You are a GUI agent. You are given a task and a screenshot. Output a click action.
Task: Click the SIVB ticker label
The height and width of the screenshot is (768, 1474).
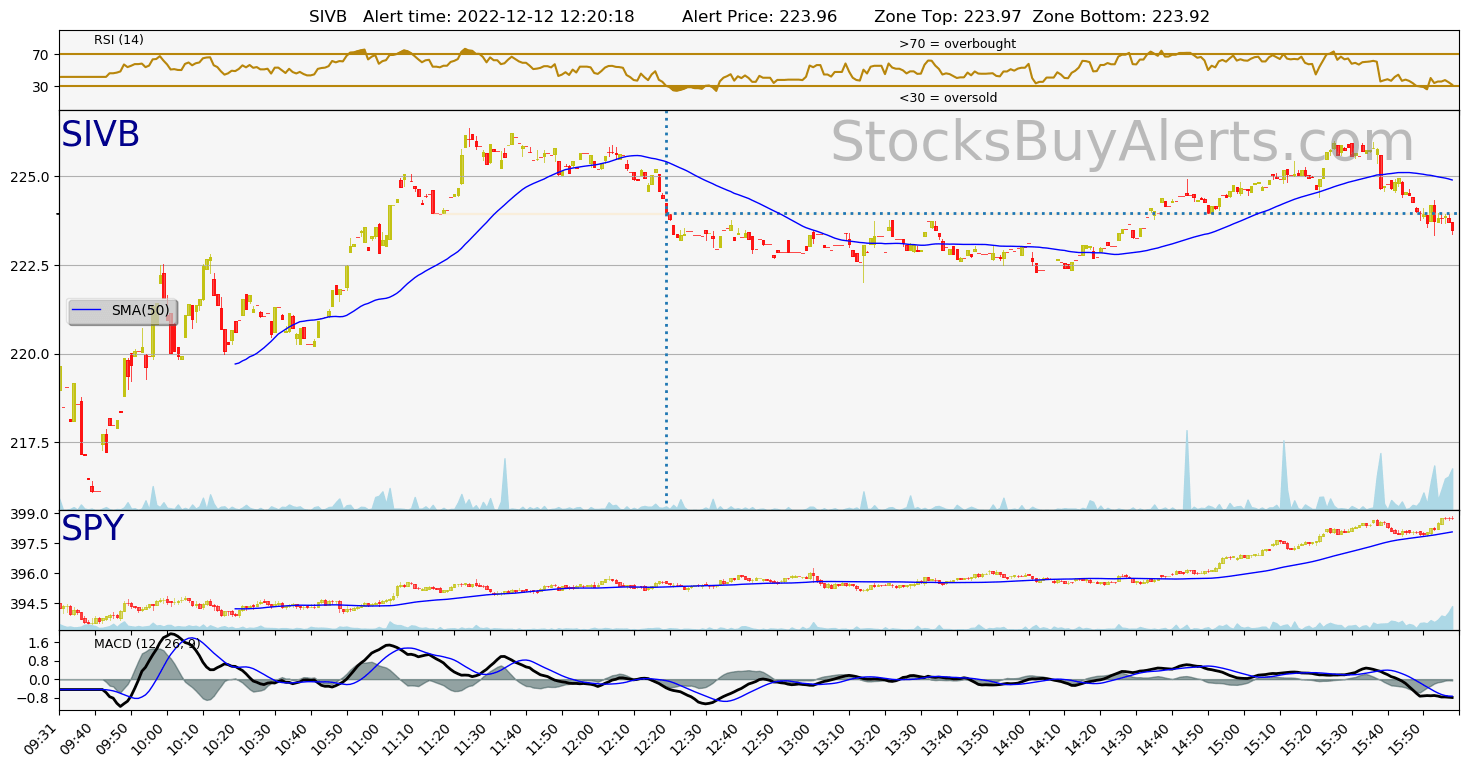pyautogui.click(x=100, y=135)
